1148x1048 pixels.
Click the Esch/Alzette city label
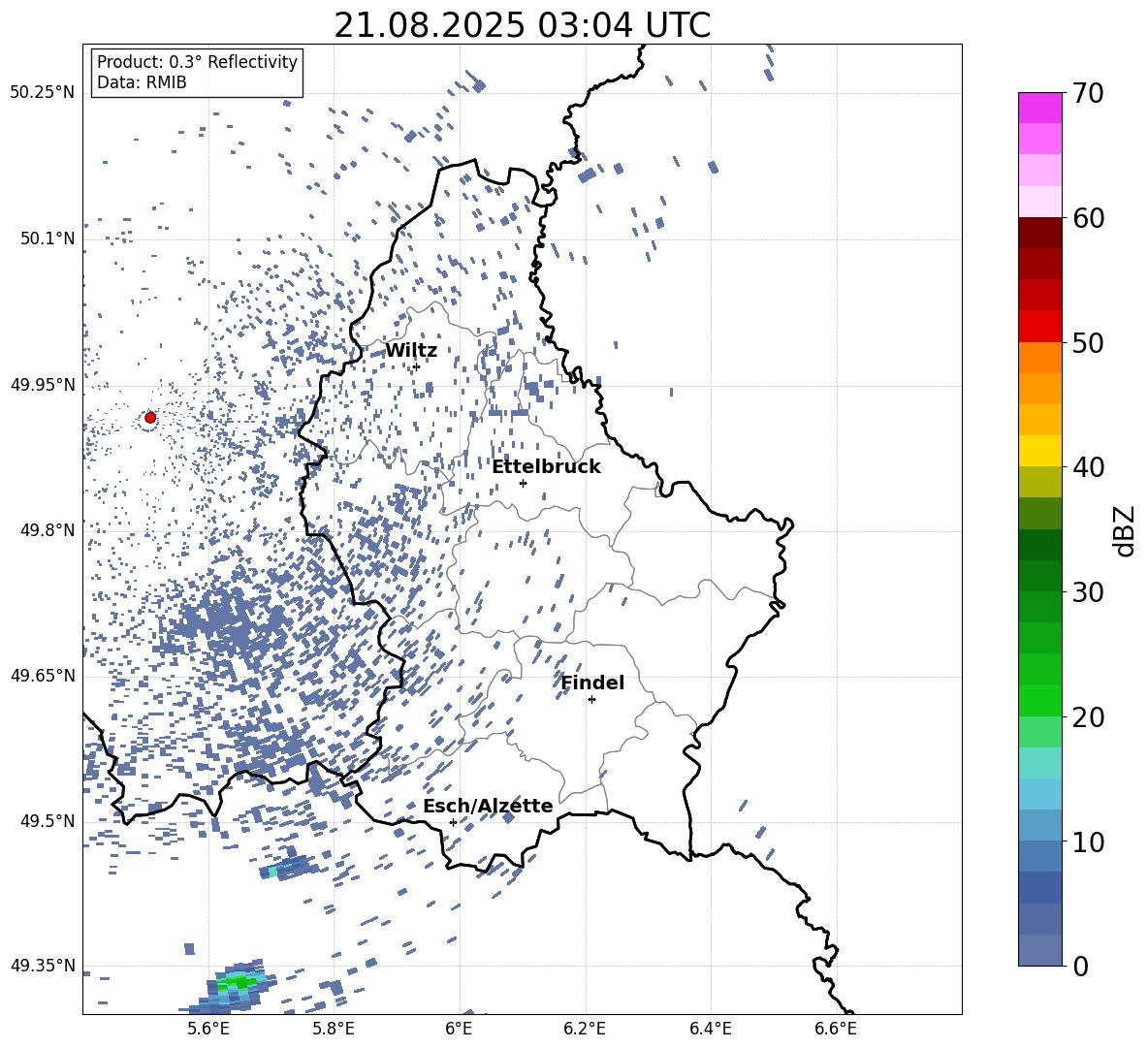(488, 807)
